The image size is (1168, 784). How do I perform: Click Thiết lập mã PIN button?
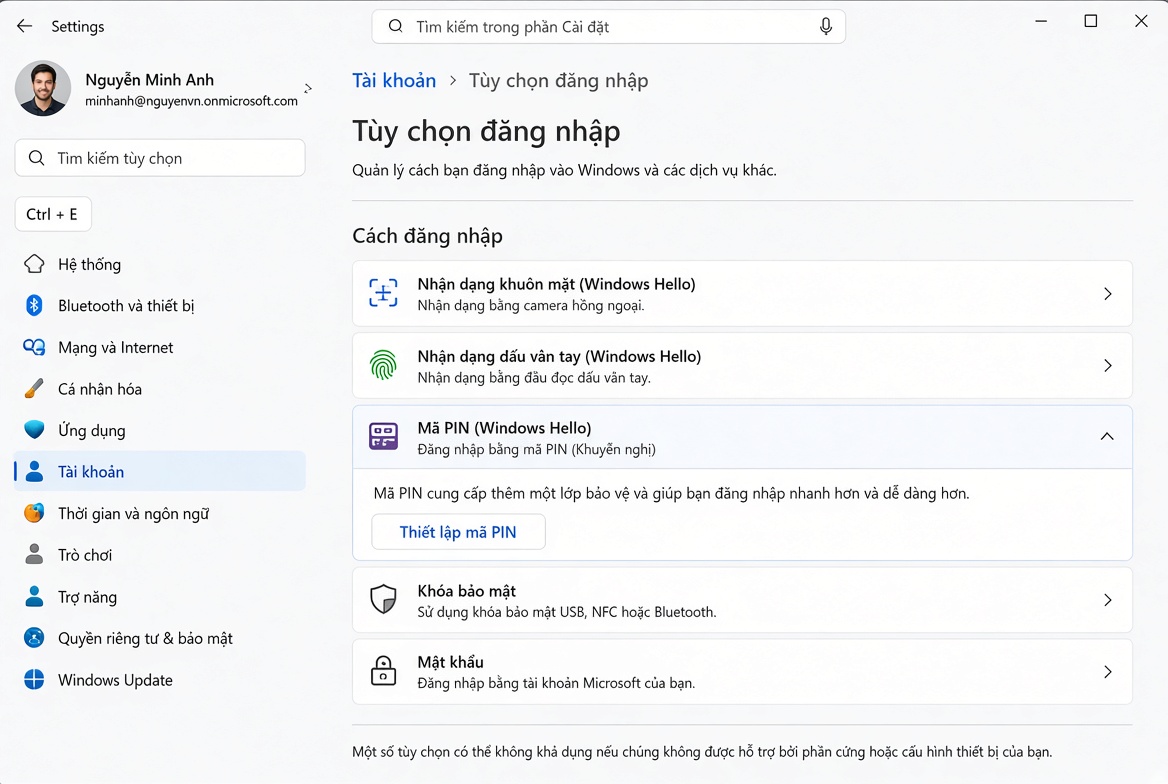458,532
